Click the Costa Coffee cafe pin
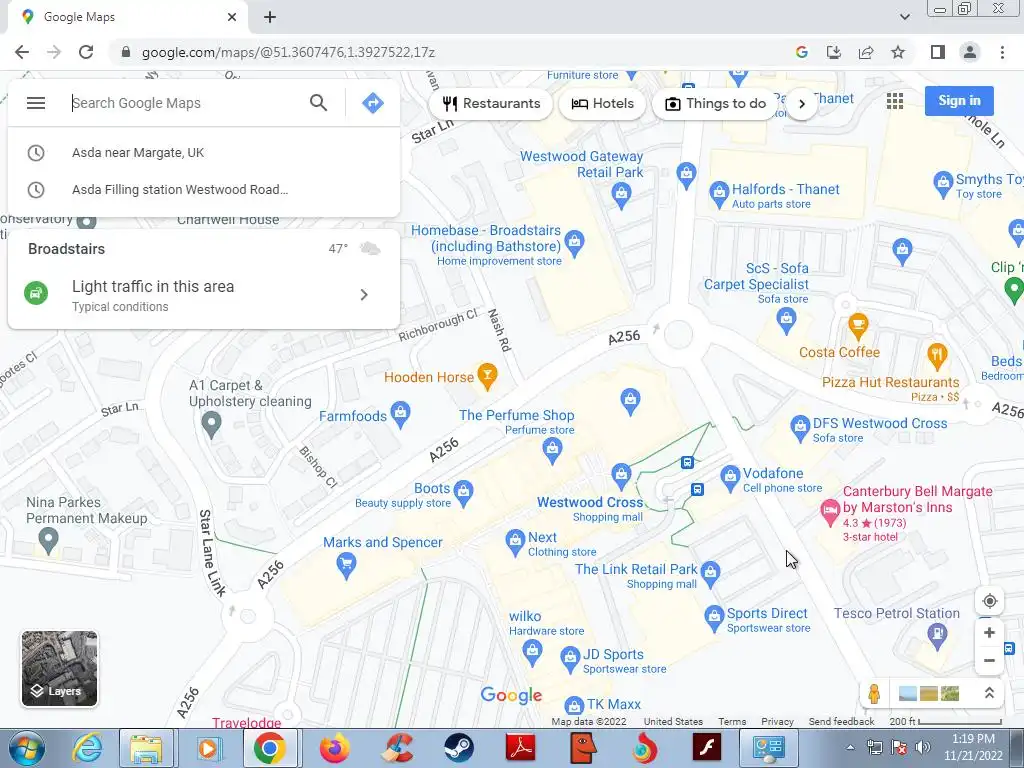 pyautogui.click(x=857, y=325)
